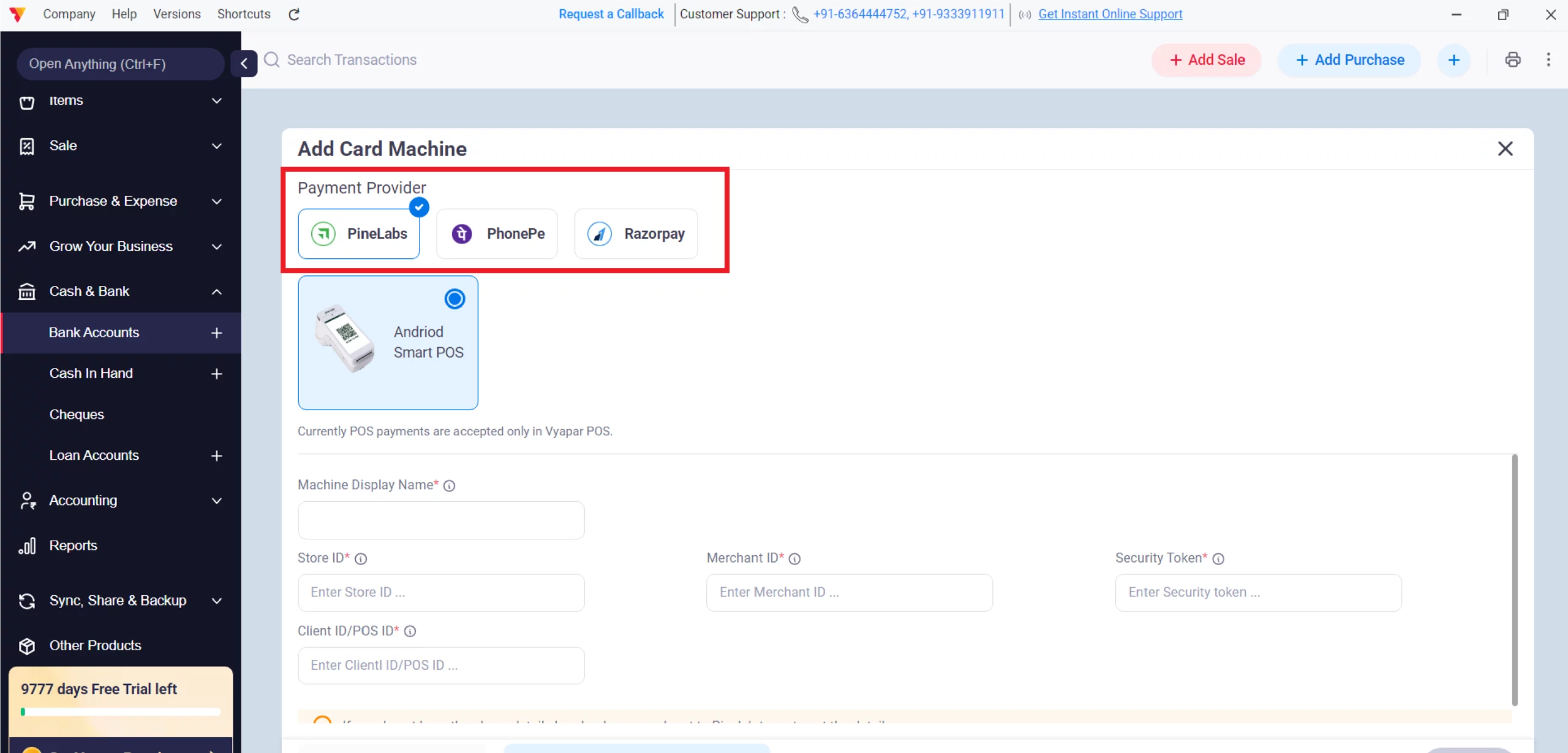Click the Cash & Bank building icon
Screen dimensions: 1568x753
coord(27,291)
